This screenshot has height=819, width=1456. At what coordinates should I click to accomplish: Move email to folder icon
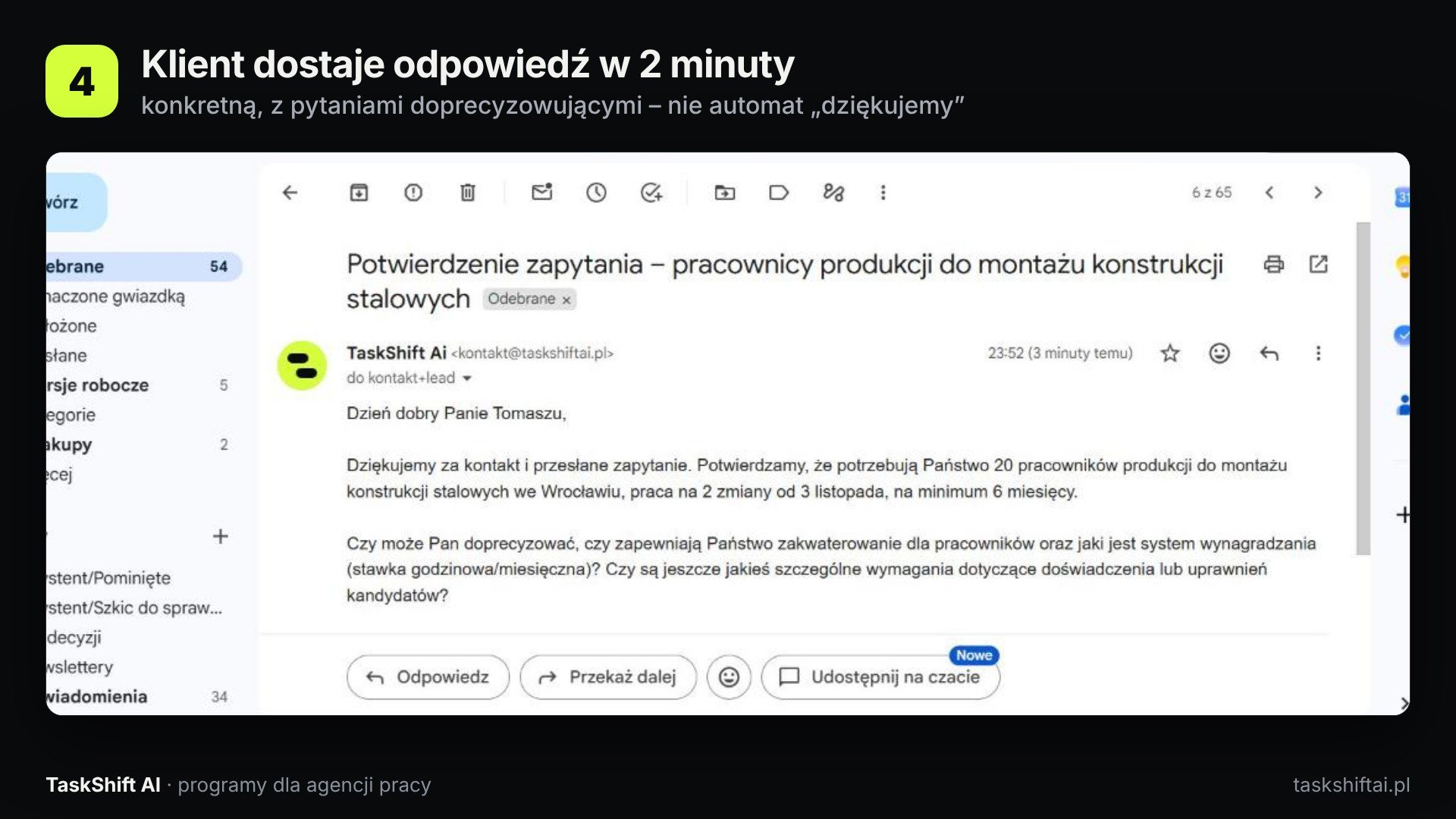coord(725,193)
